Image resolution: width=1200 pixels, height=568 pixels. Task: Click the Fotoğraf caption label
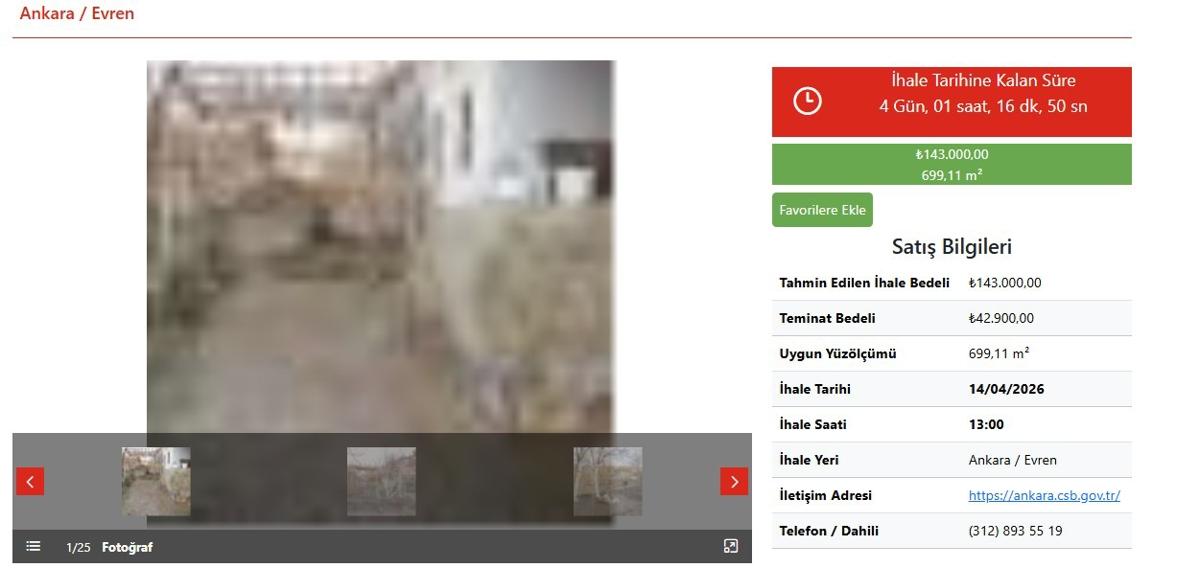coord(127,547)
